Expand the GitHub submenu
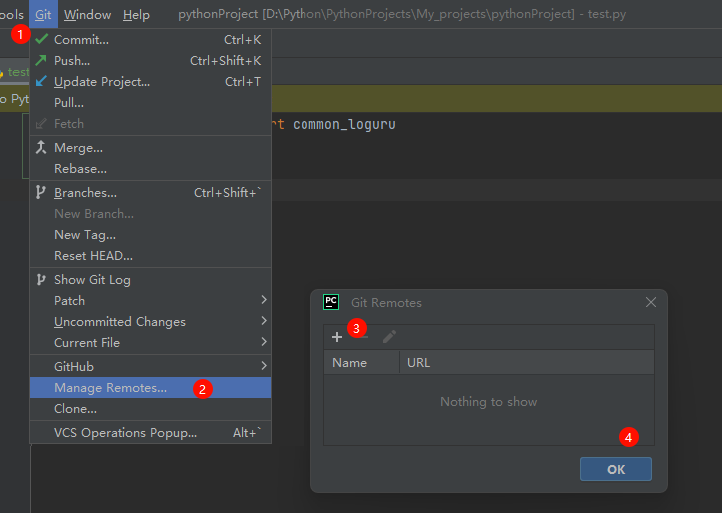Screen dimensions: 722x513 [x=151, y=367]
